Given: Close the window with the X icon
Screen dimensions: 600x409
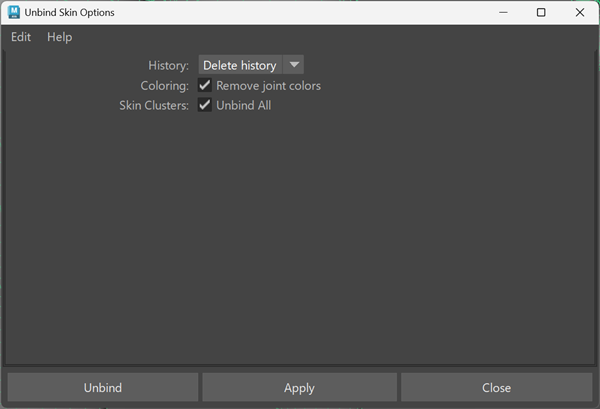Looking at the screenshot, I should 580,12.
